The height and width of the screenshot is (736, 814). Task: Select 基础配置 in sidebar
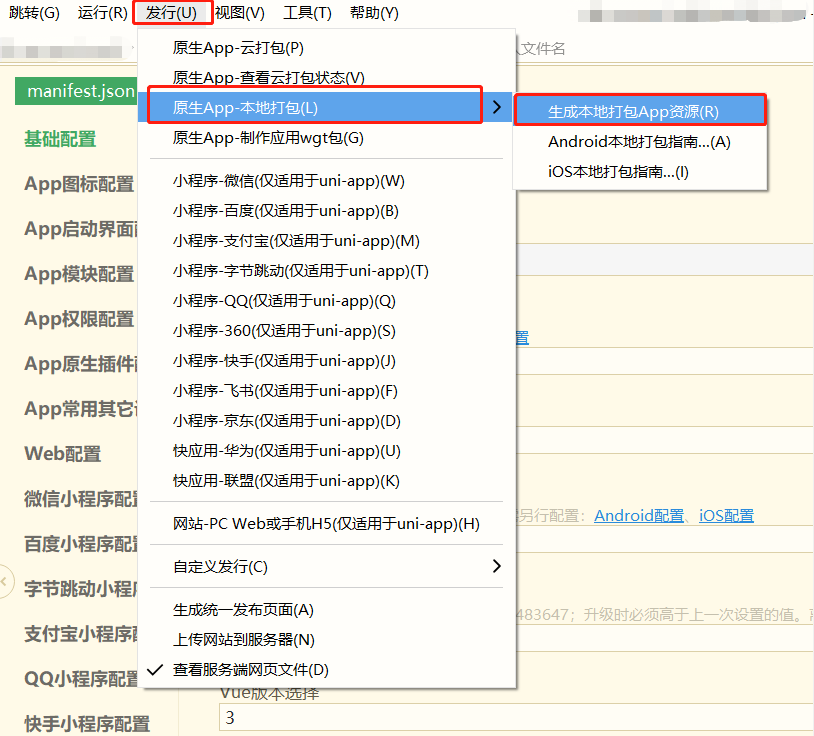click(60, 139)
